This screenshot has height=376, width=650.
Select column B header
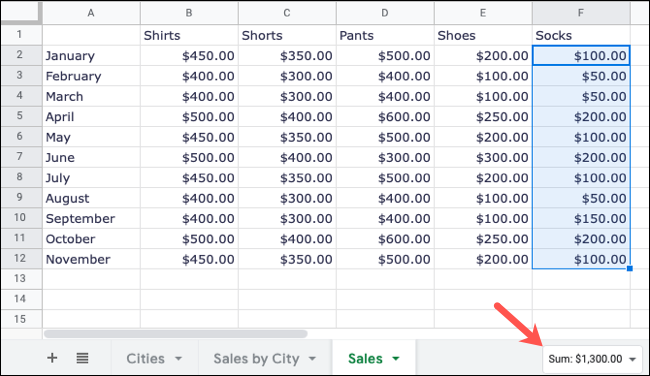[x=189, y=13]
